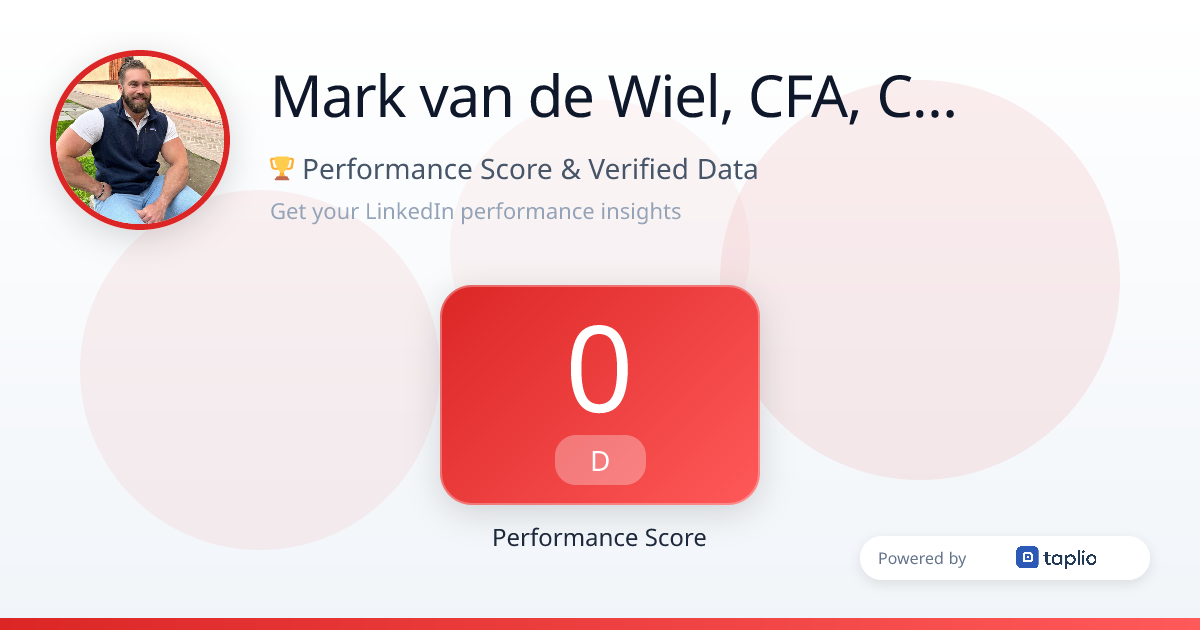Select the "Powered by" label

tap(921, 558)
